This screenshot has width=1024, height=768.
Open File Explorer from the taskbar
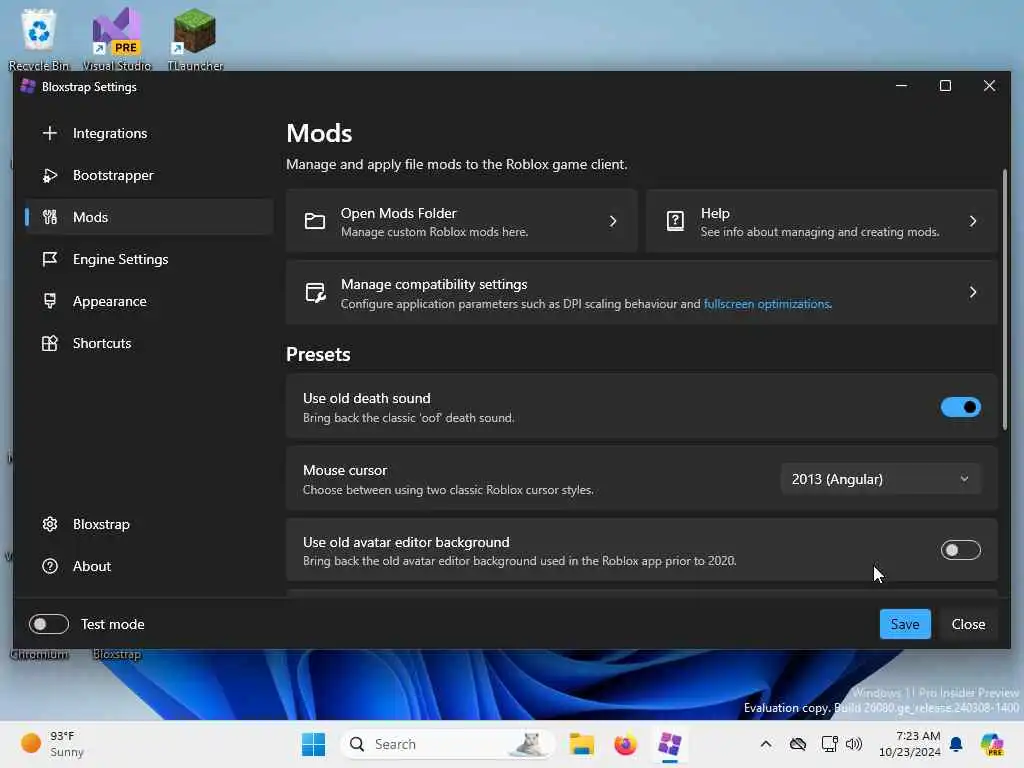coord(581,744)
